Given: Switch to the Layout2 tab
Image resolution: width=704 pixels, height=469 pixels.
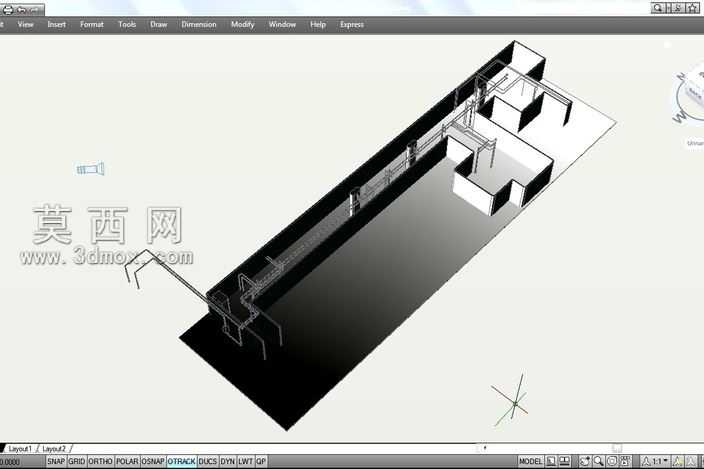Looking at the screenshot, I should click(54, 449).
